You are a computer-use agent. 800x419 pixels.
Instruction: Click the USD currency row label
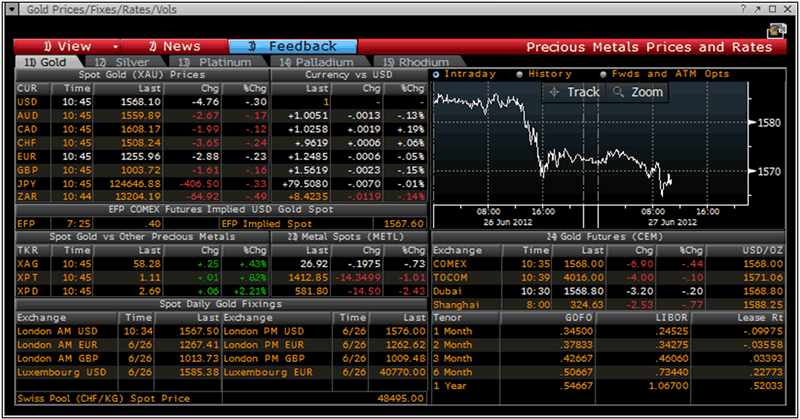pos(27,102)
